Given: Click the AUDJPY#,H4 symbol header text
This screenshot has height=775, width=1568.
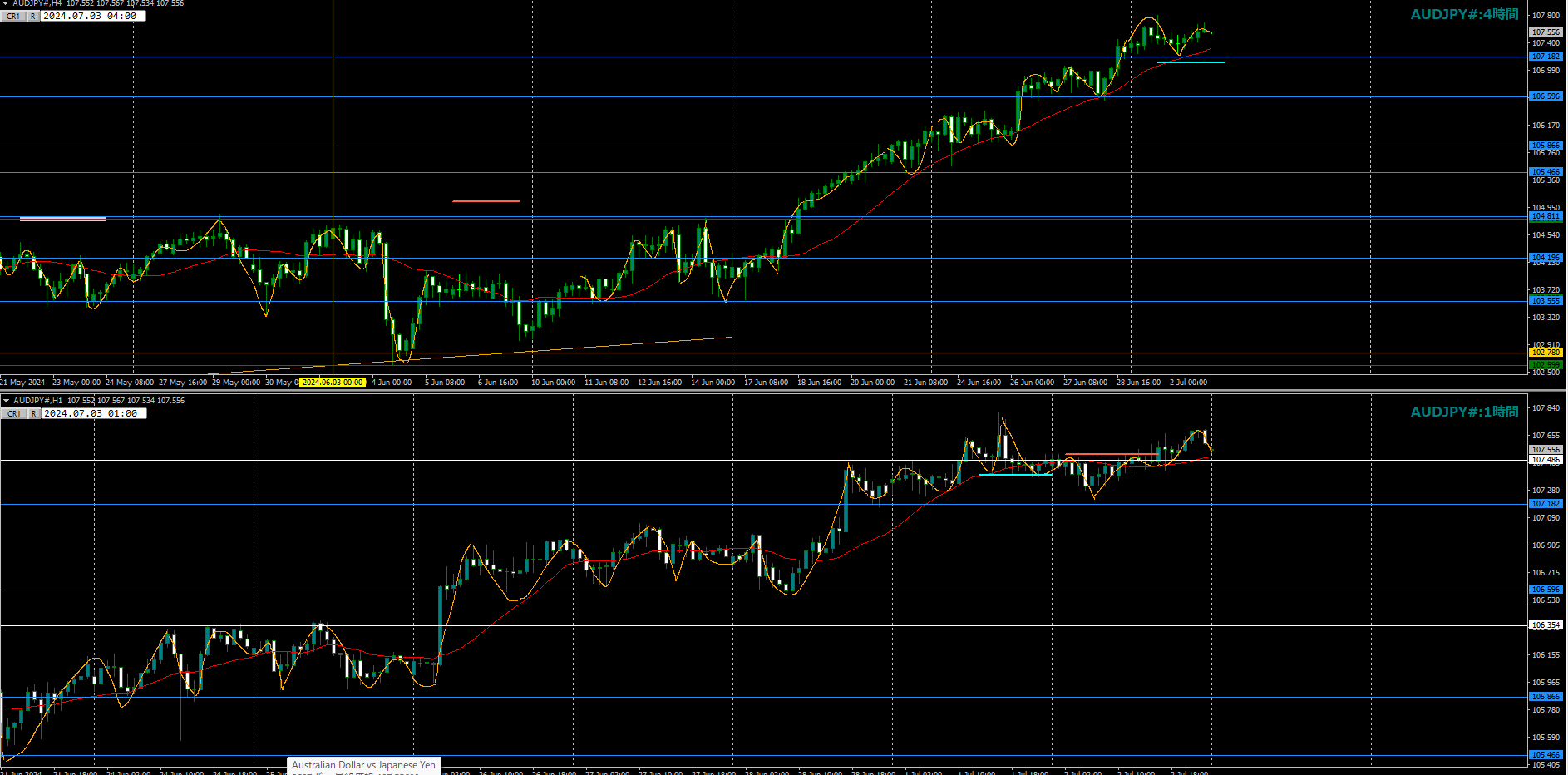Looking at the screenshot, I should point(37,3).
